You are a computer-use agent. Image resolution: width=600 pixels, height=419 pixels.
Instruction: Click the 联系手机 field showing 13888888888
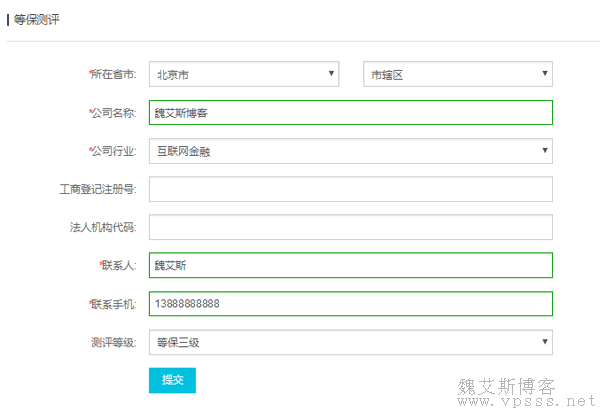click(350, 303)
